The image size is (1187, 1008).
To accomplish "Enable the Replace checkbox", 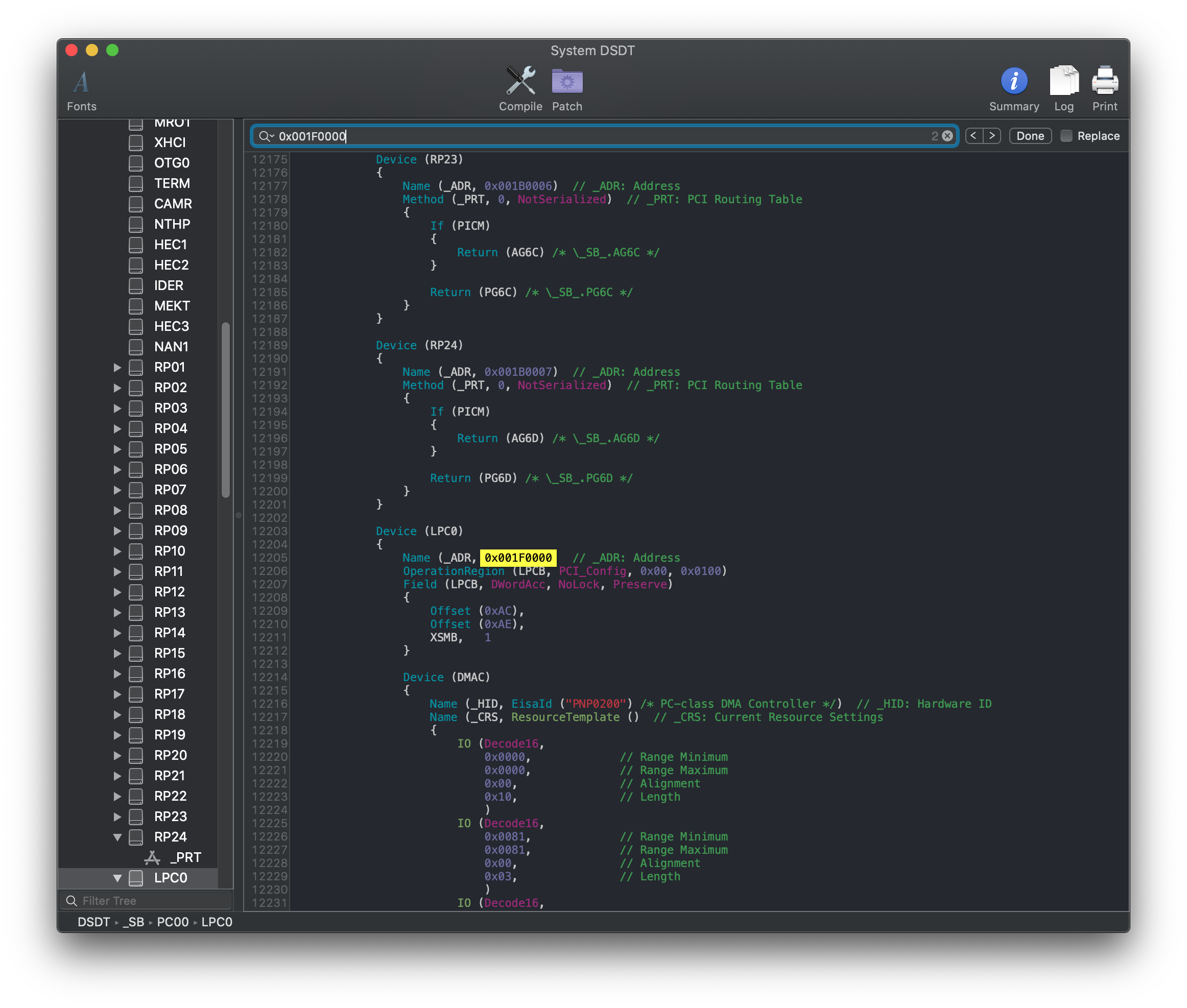I will (1066, 136).
